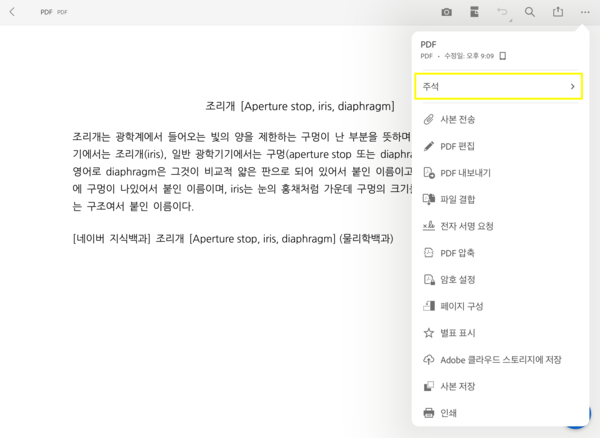This screenshot has height=438, width=600.
Task: Click the PDF file name in header
Action: [x=46, y=12]
